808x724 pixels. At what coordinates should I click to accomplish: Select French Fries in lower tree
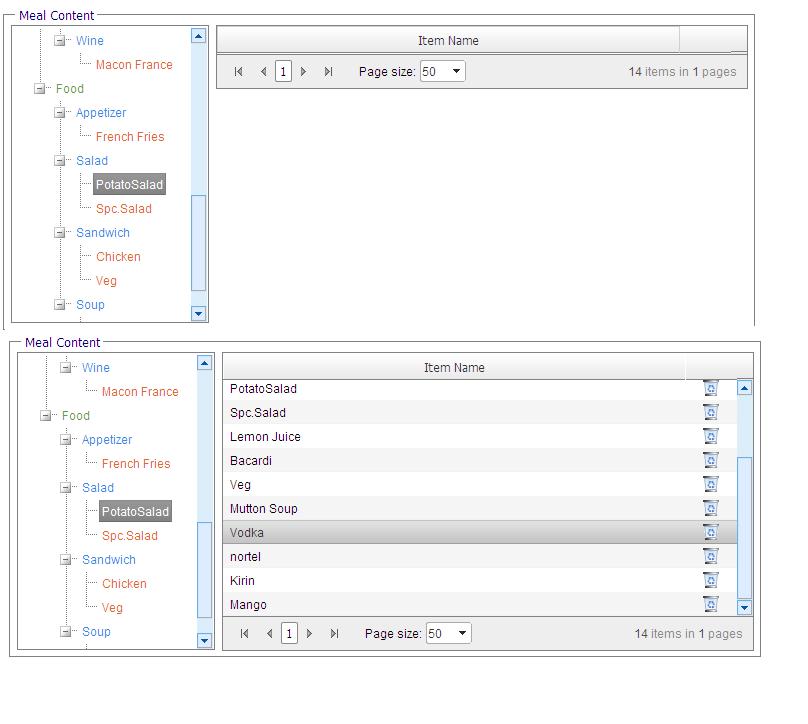tap(136, 464)
